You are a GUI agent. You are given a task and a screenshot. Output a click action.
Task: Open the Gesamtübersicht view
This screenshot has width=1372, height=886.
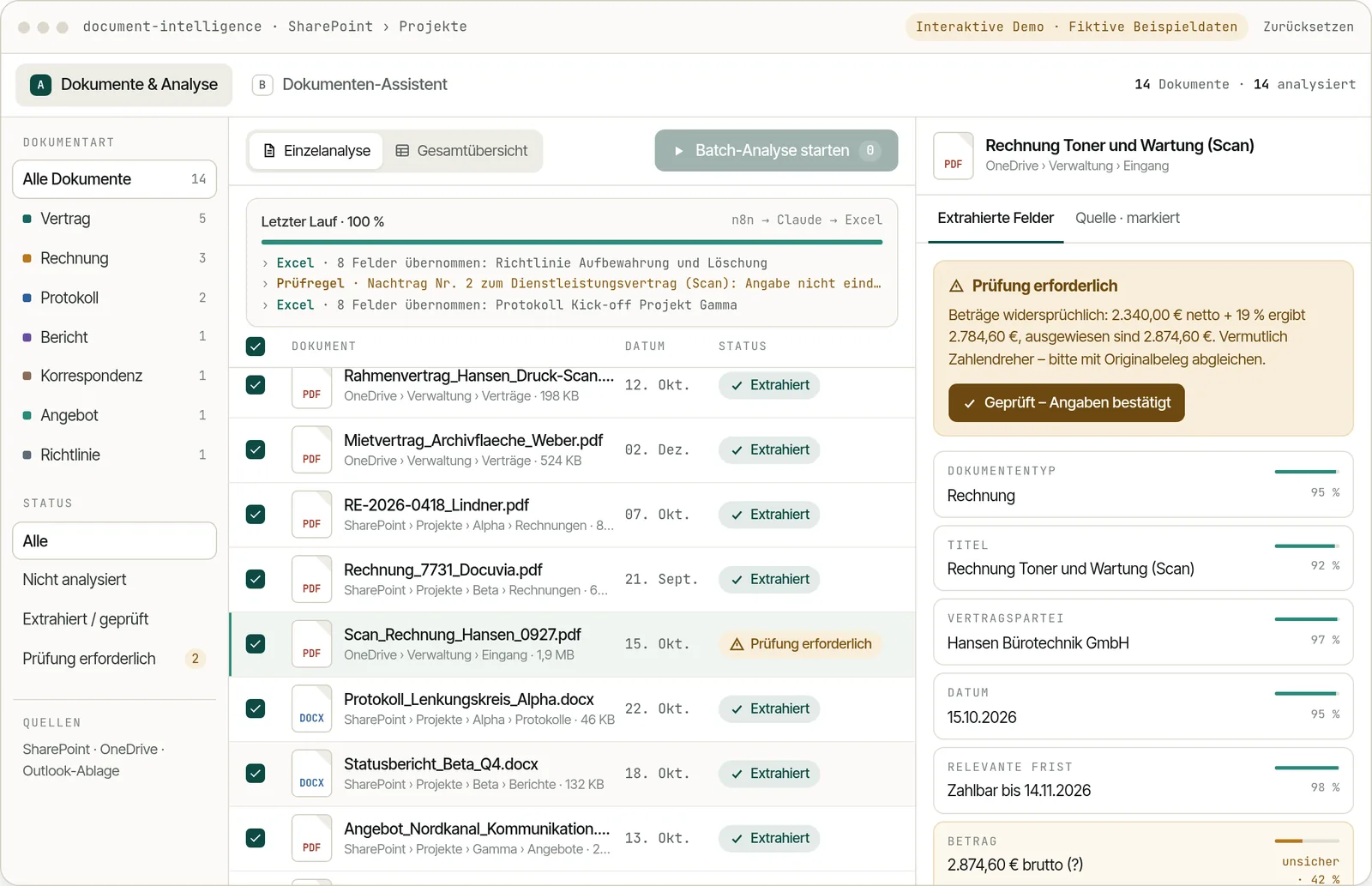pyautogui.click(x=461, y=151)
